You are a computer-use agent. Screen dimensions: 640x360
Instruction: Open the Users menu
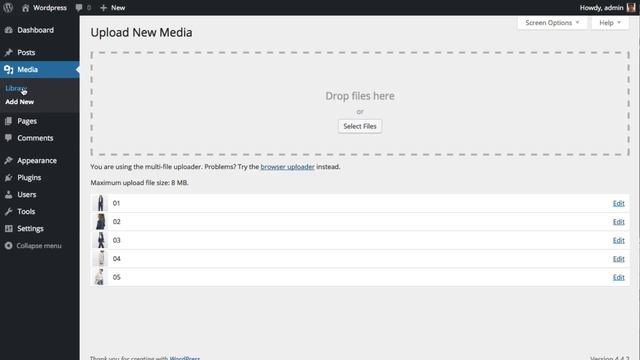[27, 195]
